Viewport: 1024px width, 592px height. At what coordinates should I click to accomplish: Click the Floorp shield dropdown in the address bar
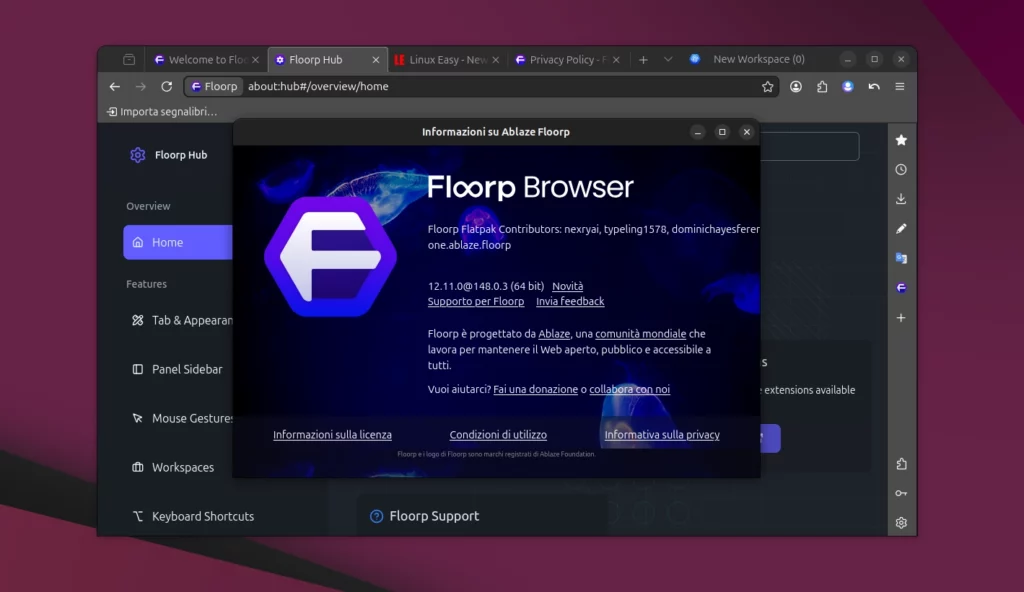point(213,86)
